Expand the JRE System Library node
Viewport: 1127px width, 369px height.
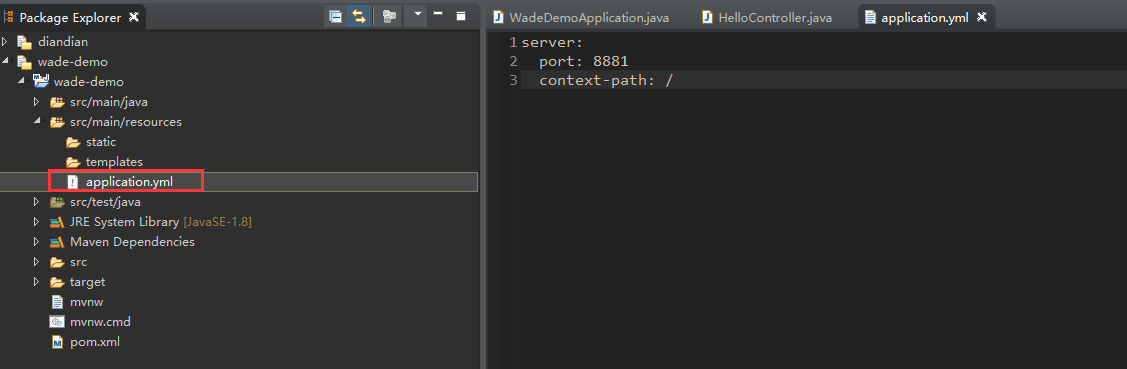(x=37, y=222)
